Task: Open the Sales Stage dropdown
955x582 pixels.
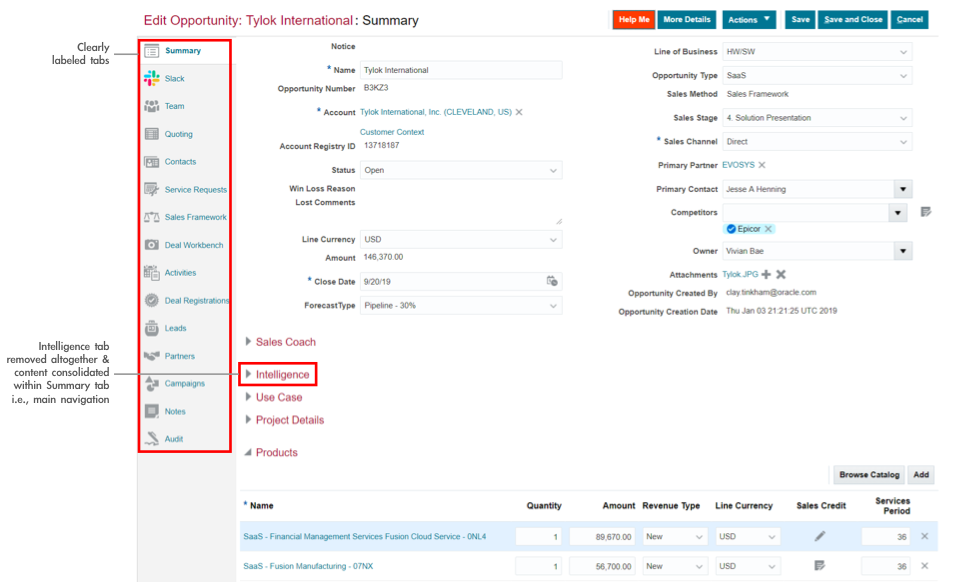Action: (903, 118)
